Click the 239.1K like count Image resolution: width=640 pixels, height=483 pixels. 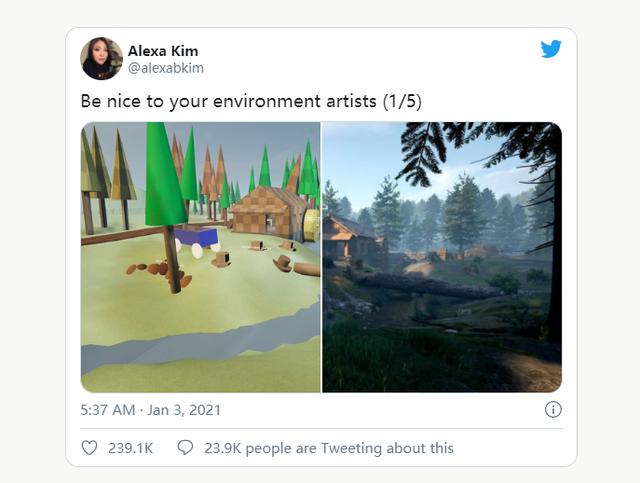[130, 448]
